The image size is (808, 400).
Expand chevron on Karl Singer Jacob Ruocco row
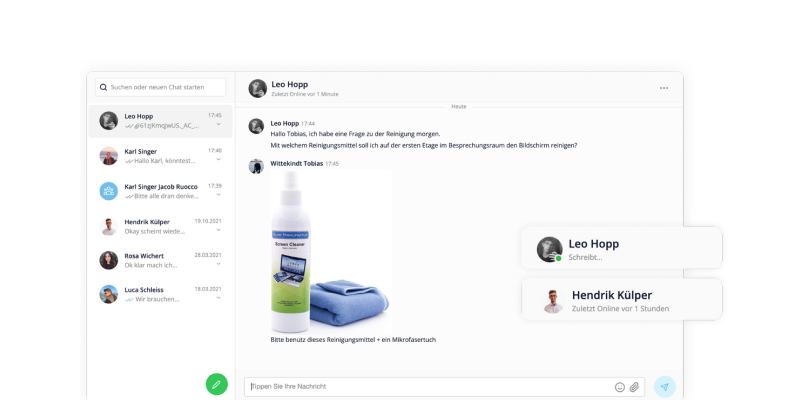tap(218, 194)
